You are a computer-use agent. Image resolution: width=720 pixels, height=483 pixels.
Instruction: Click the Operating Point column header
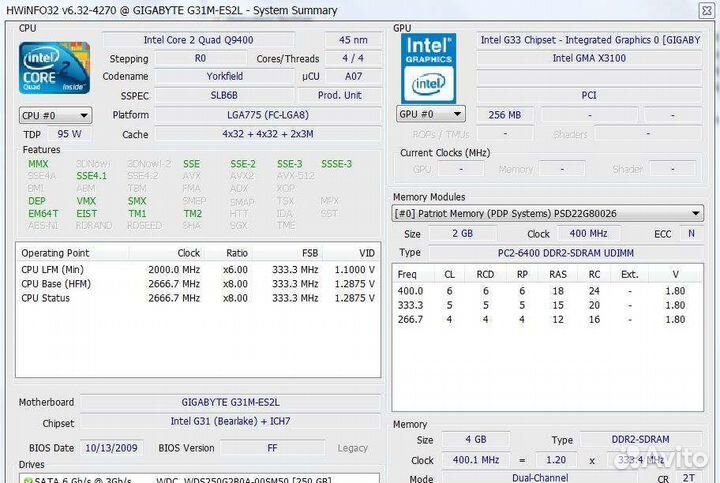click(73, 253)
